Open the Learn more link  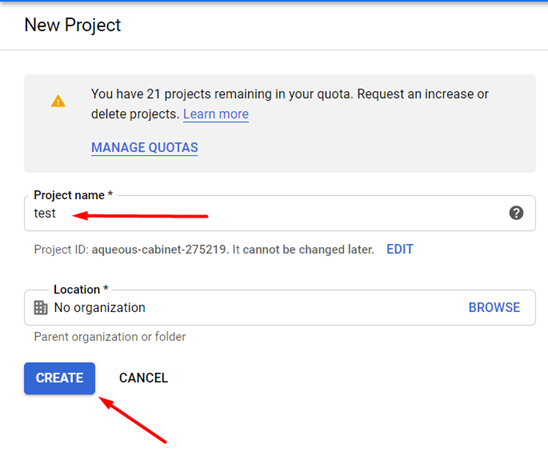click(x=216, y=114)
